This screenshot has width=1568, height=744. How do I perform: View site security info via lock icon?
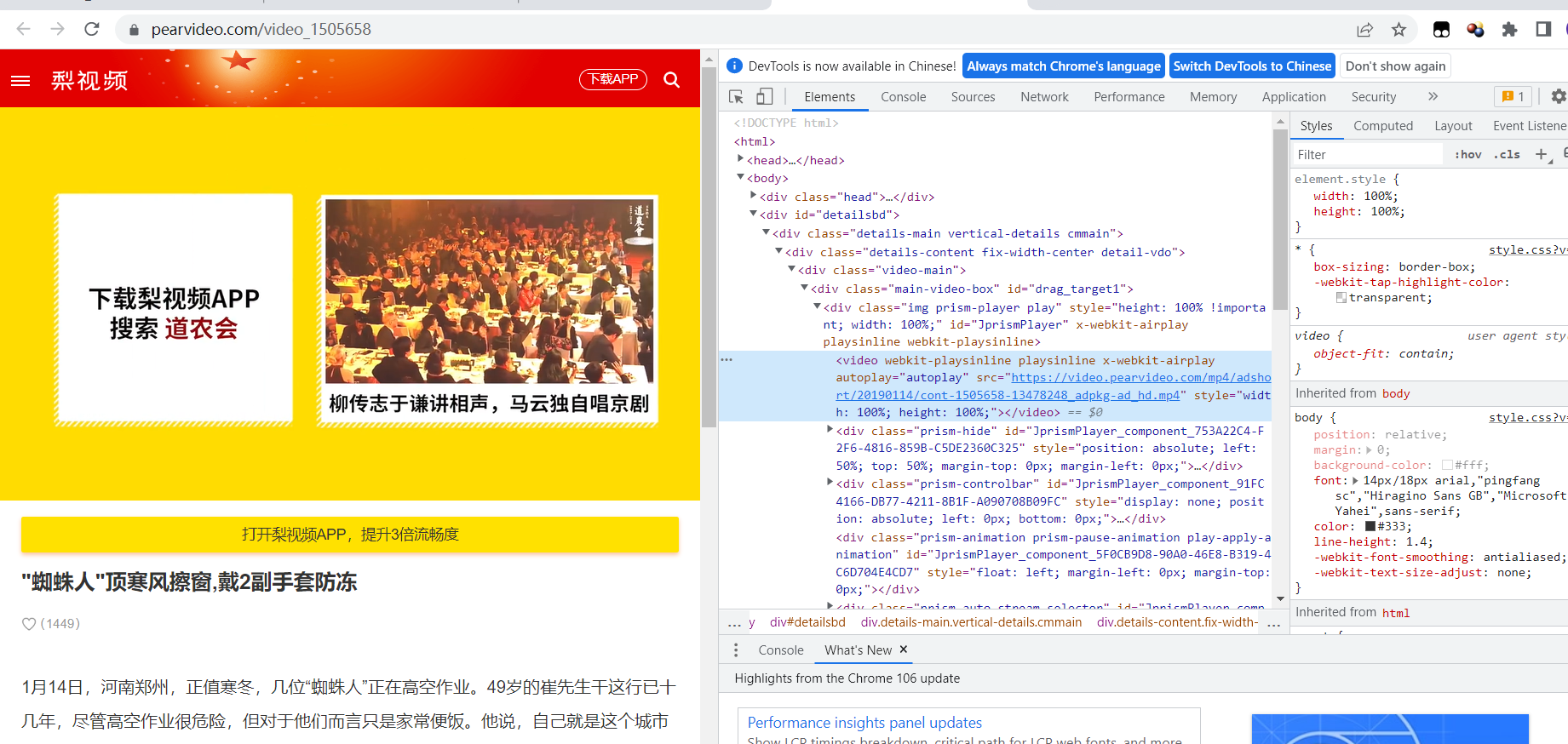click(134, 30)
